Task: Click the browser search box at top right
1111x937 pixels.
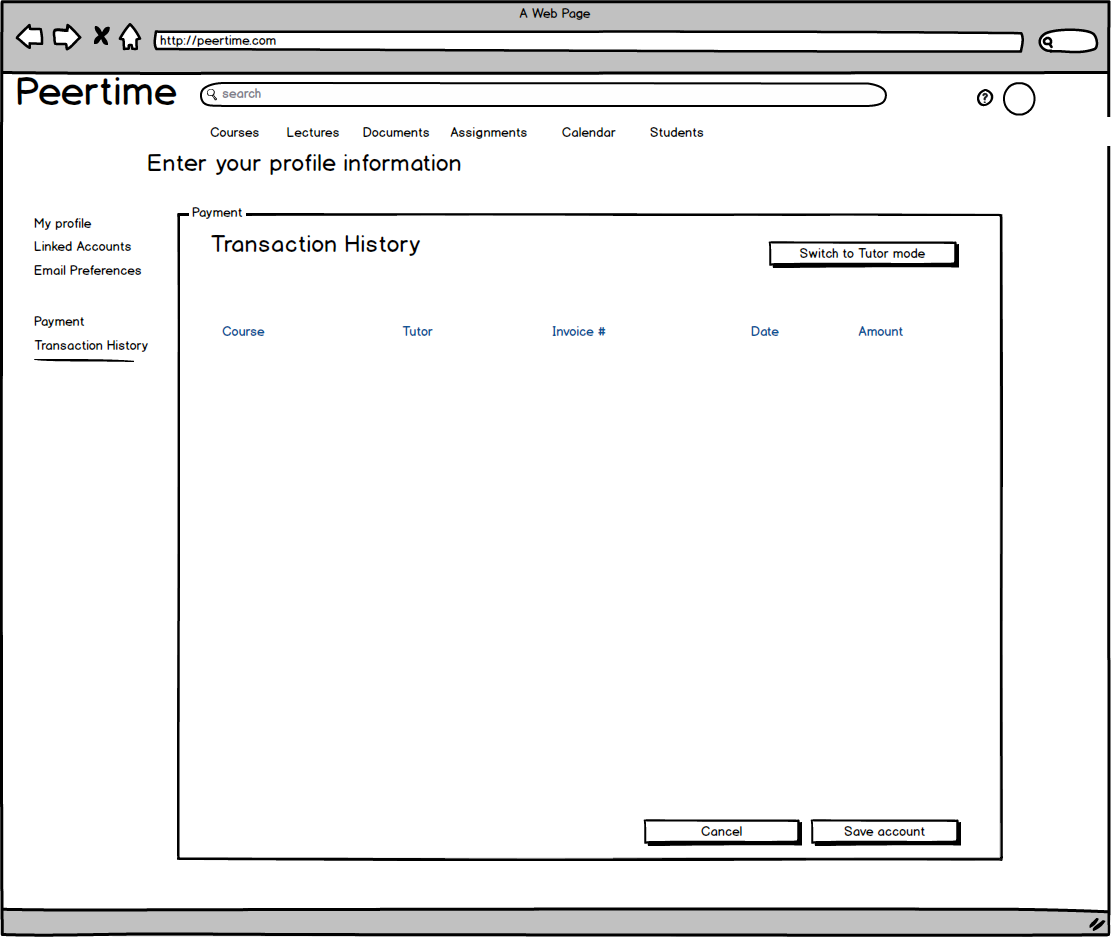Action: pos(1068,42)
